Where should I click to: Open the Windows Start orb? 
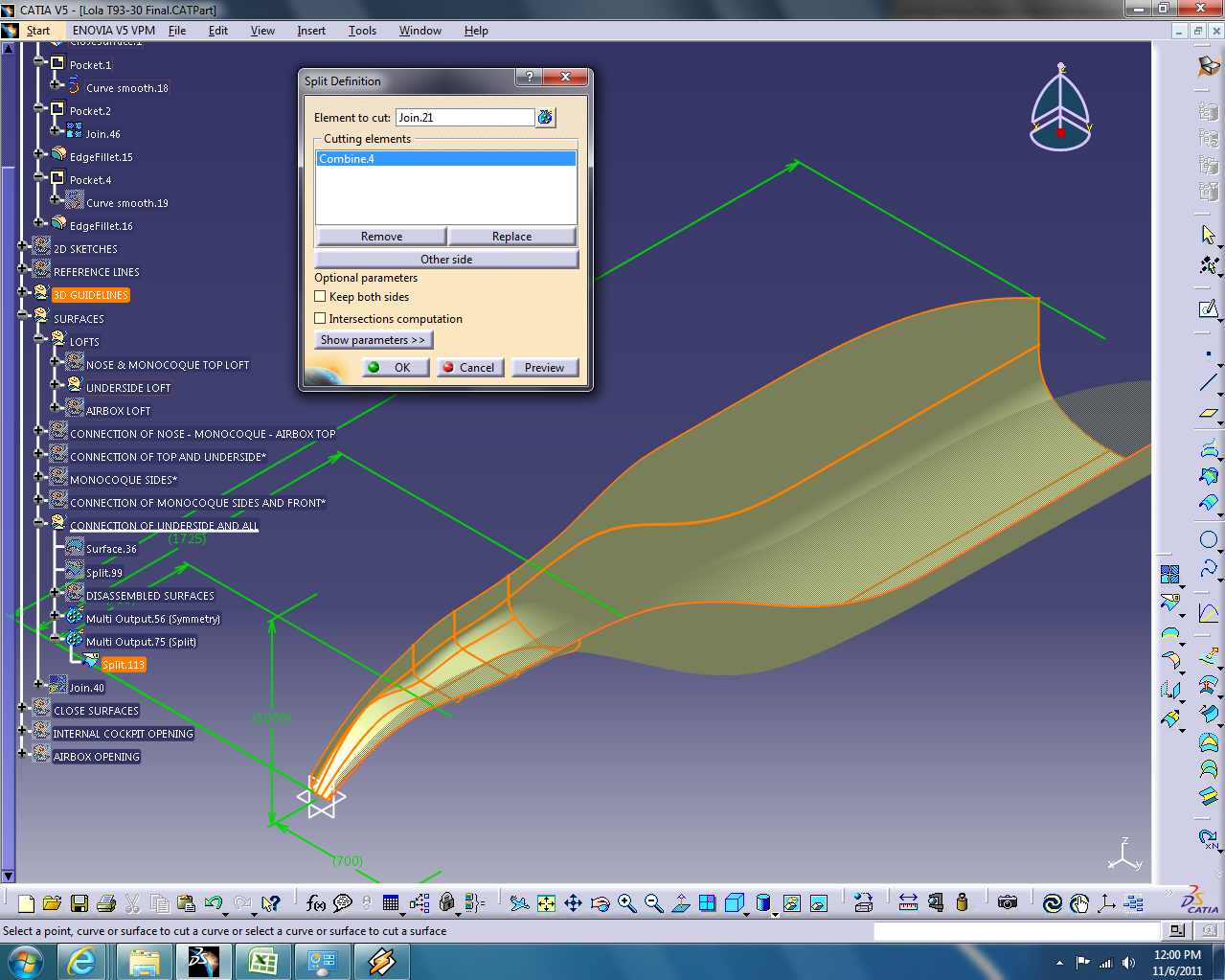tap(25, 961)
